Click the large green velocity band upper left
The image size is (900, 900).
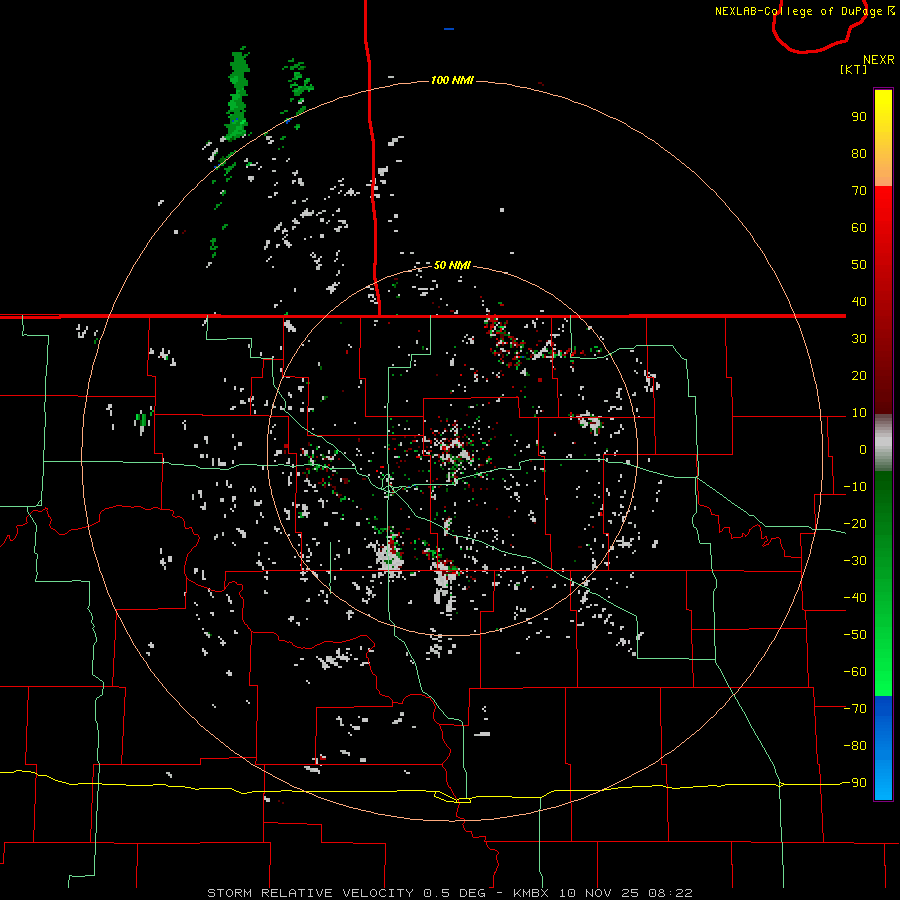238,96
